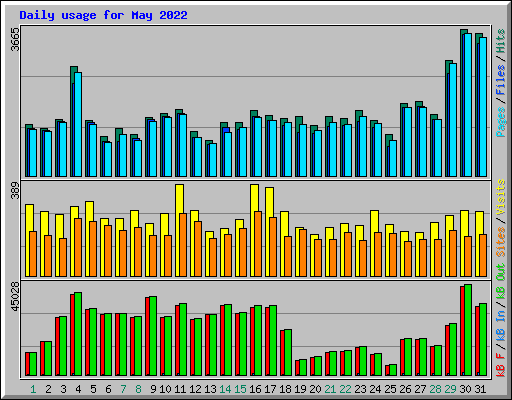Click the 45028 kB axis value
This screenshot has width=512, height=400.
[x=15, y=297]
